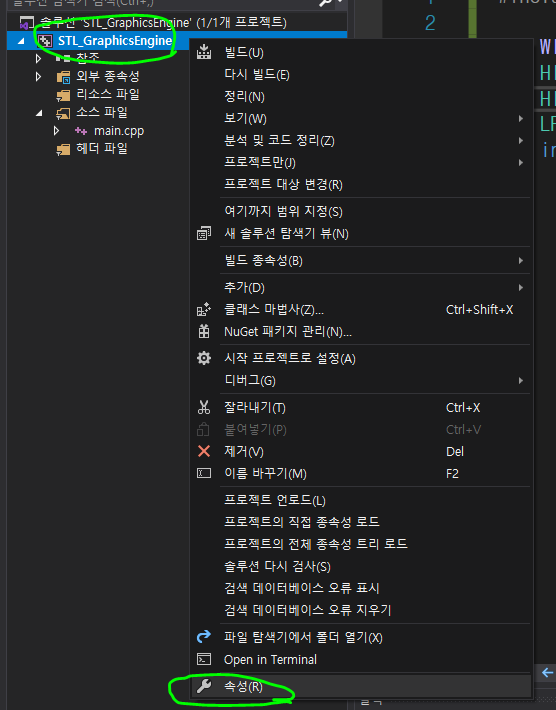Click the main.cpp file icon
Viewport: 556px width, 710px height.
coord(81,131)
